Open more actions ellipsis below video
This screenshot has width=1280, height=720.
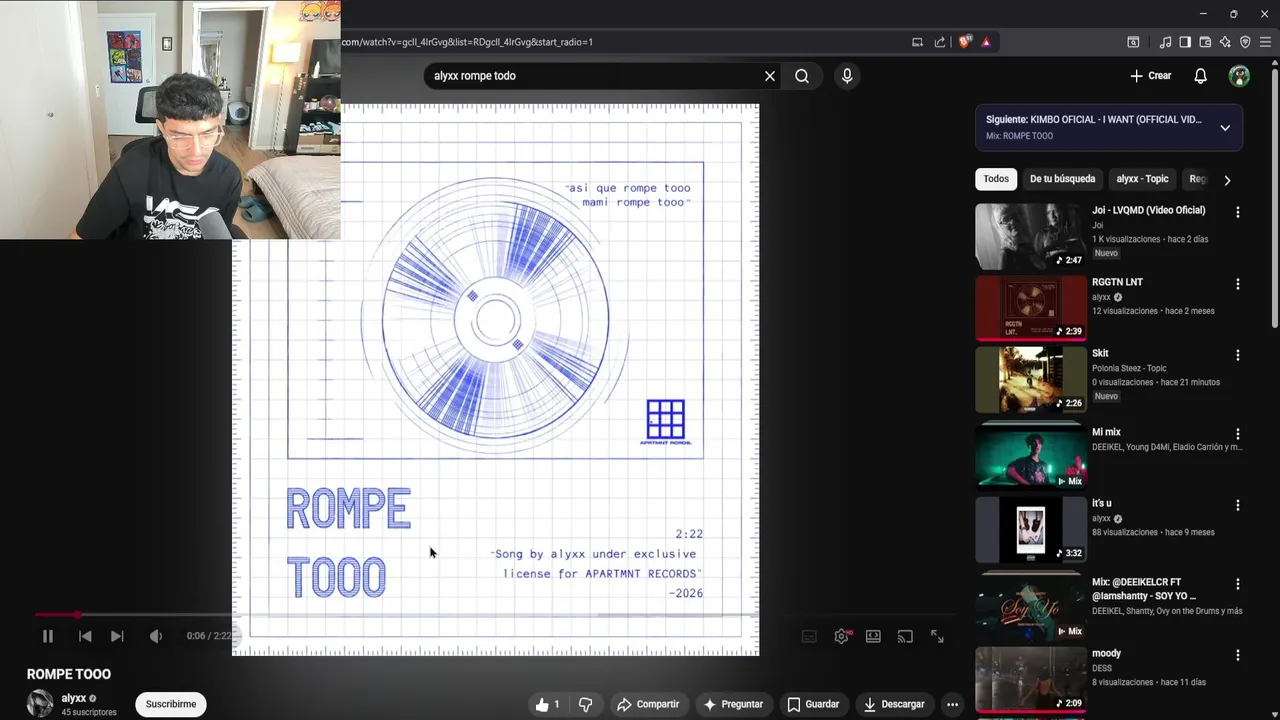tap(952, 704)
